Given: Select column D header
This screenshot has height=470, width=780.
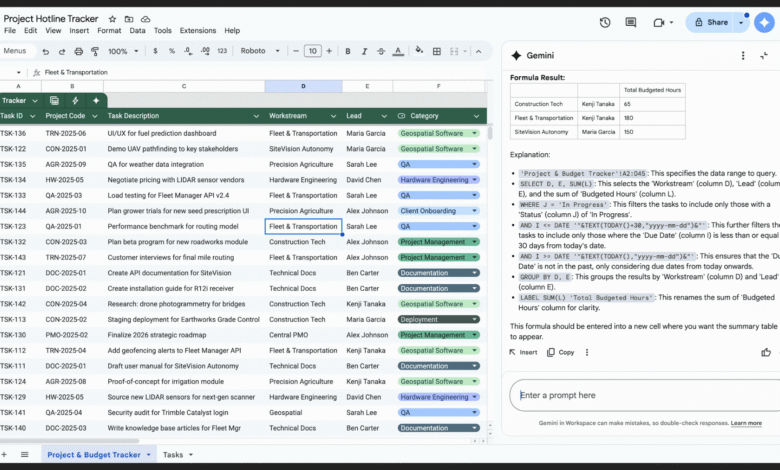Looking at the screenshot, I should [303, 87].
